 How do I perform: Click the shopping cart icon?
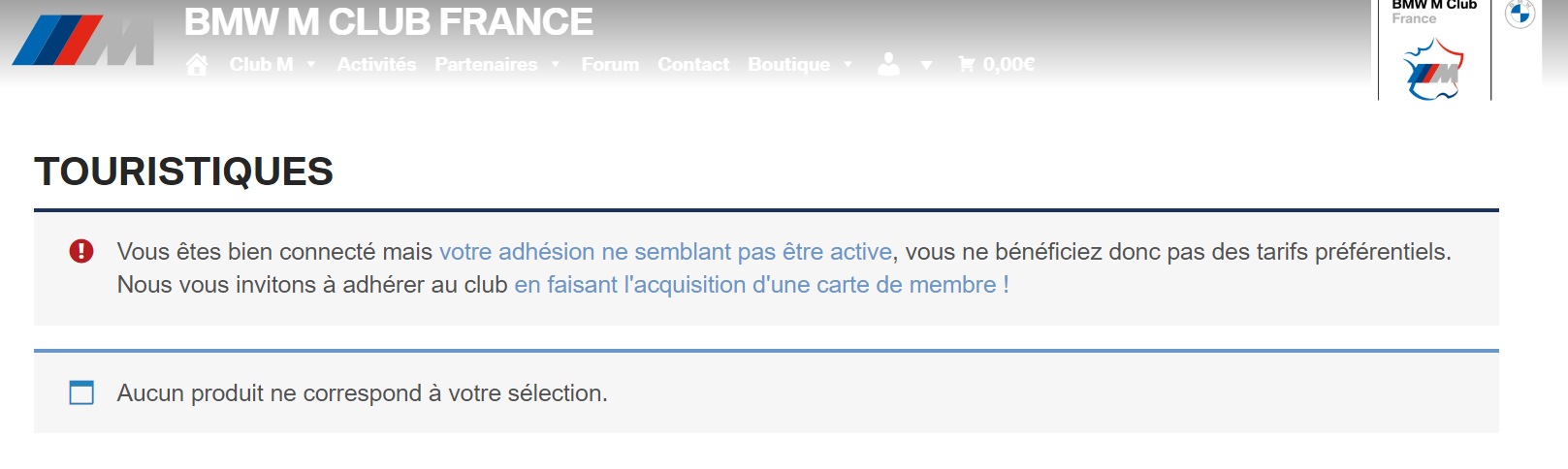pos(967,64)
